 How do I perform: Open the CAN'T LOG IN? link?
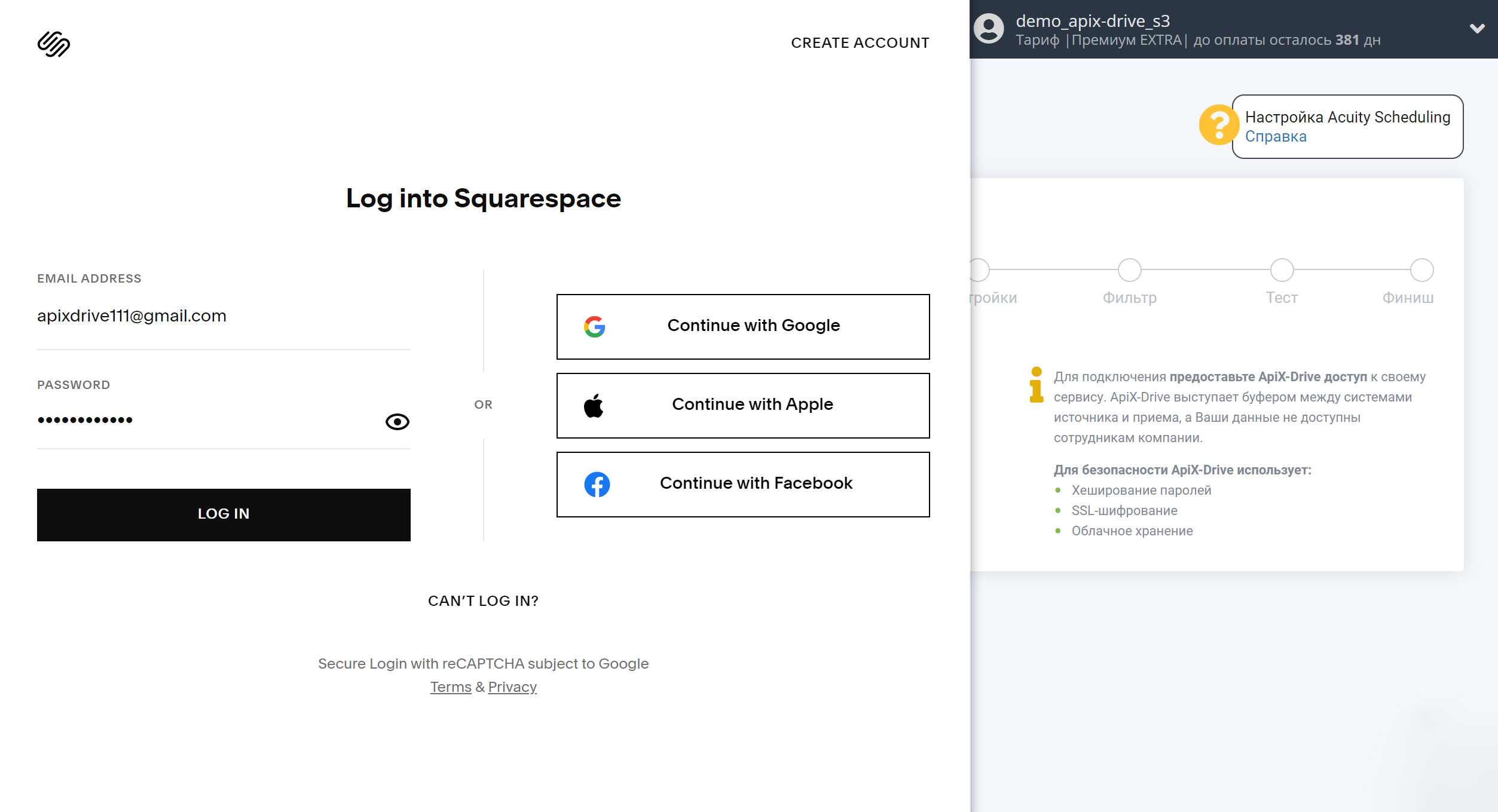(483, 600)
